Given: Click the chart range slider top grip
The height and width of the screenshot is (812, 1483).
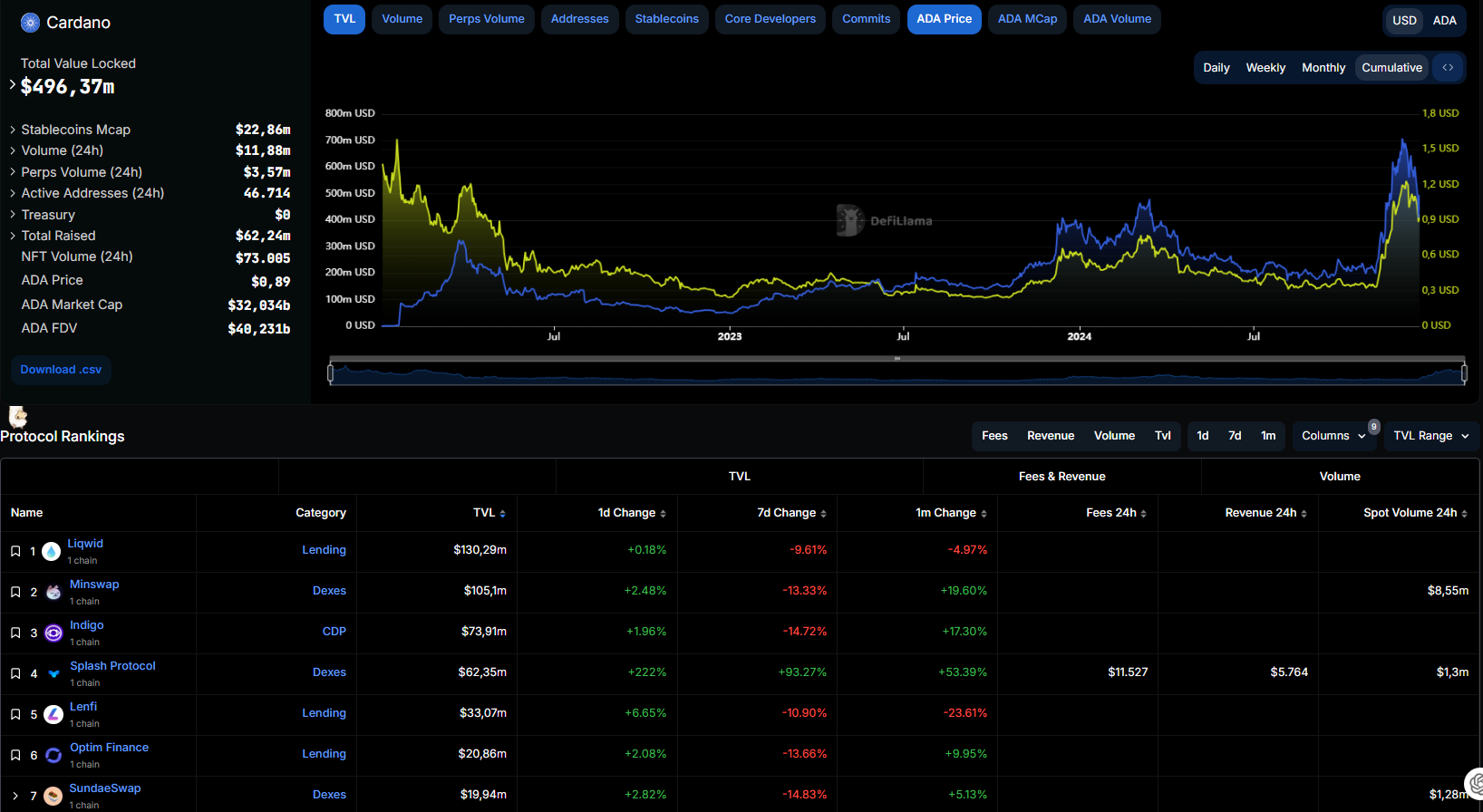Looking at the screenshot, I should pyautogui.click(x=897, y=359).
